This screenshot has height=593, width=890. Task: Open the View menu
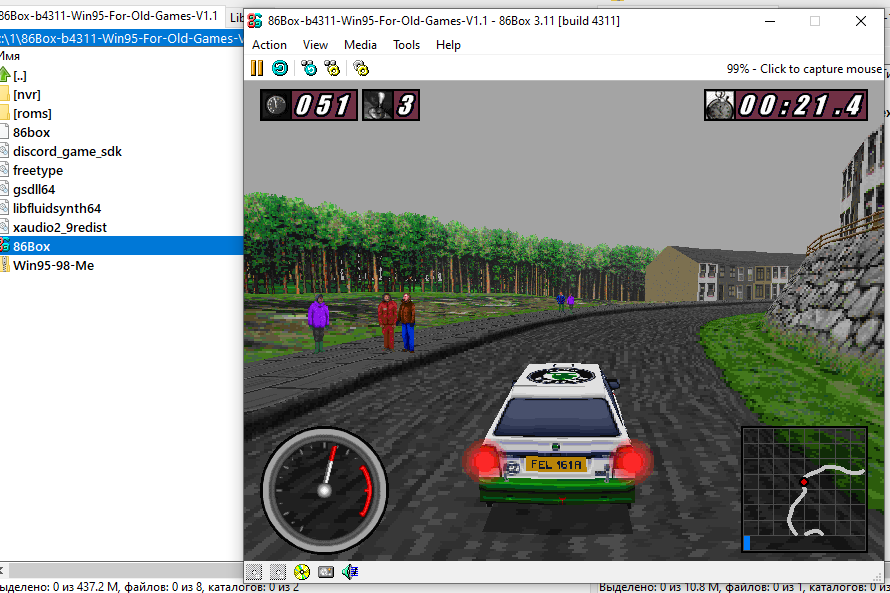click(315, 45)
